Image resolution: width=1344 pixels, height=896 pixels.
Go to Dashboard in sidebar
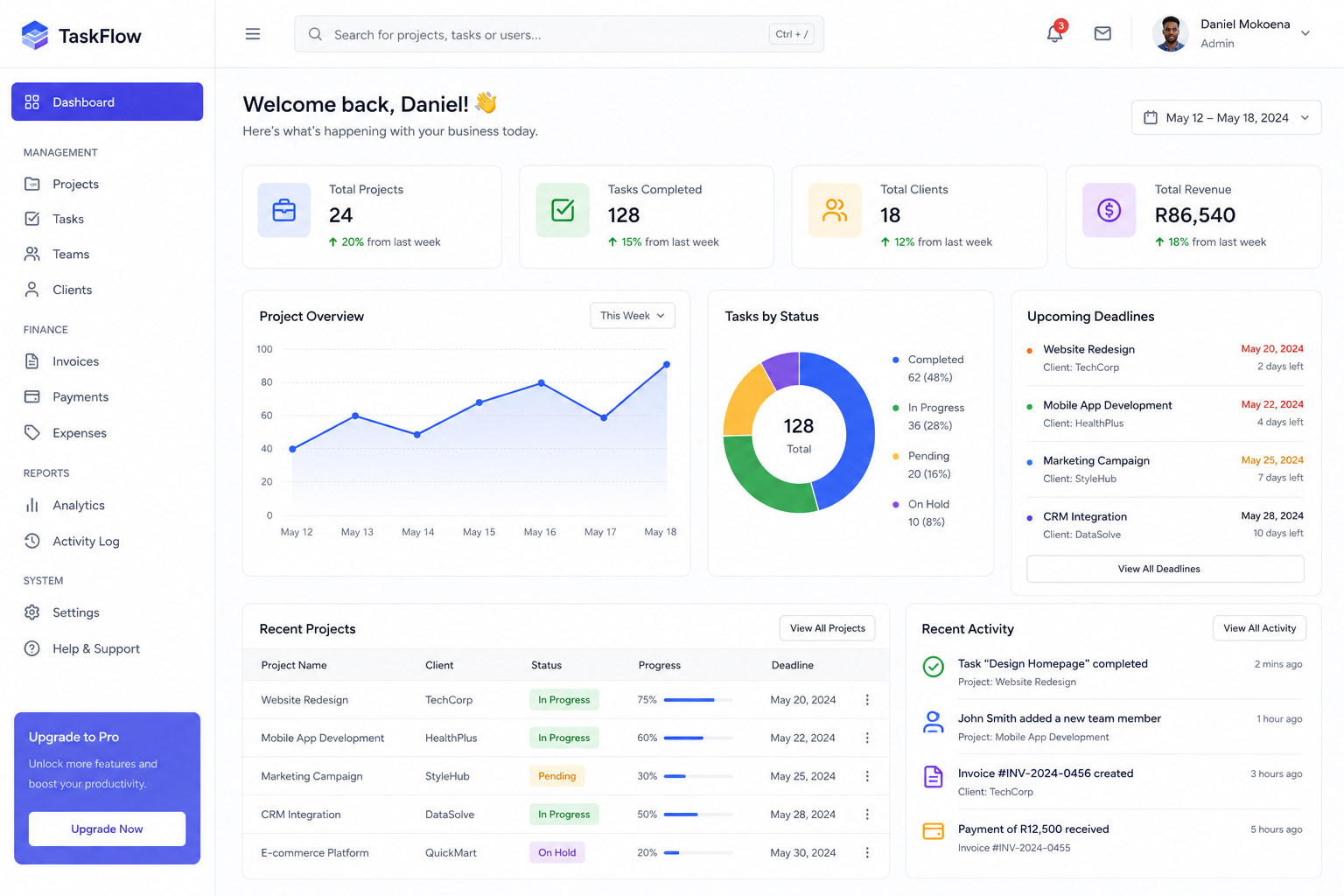click(x=107, y=101)
